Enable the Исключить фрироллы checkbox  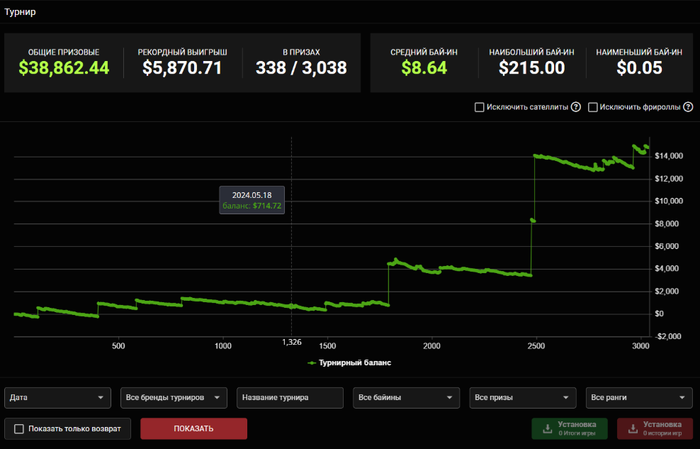[x=592, y=107]
